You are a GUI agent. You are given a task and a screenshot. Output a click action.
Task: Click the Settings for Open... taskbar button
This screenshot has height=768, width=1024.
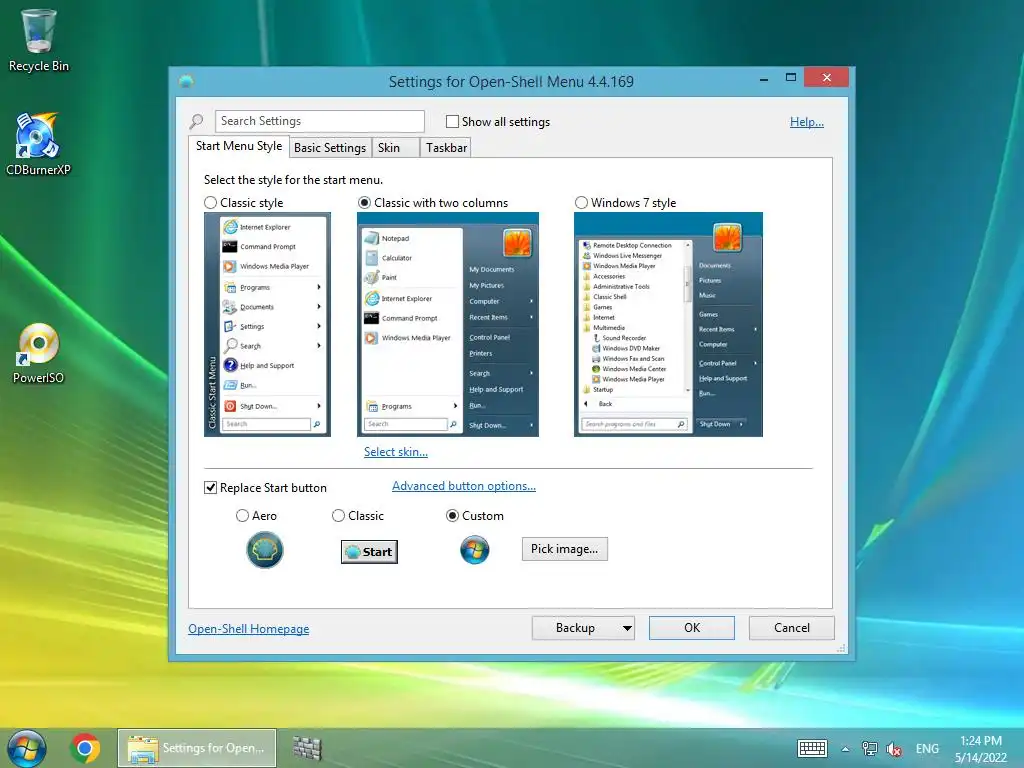pyautogui.click(x=197, y=748)
